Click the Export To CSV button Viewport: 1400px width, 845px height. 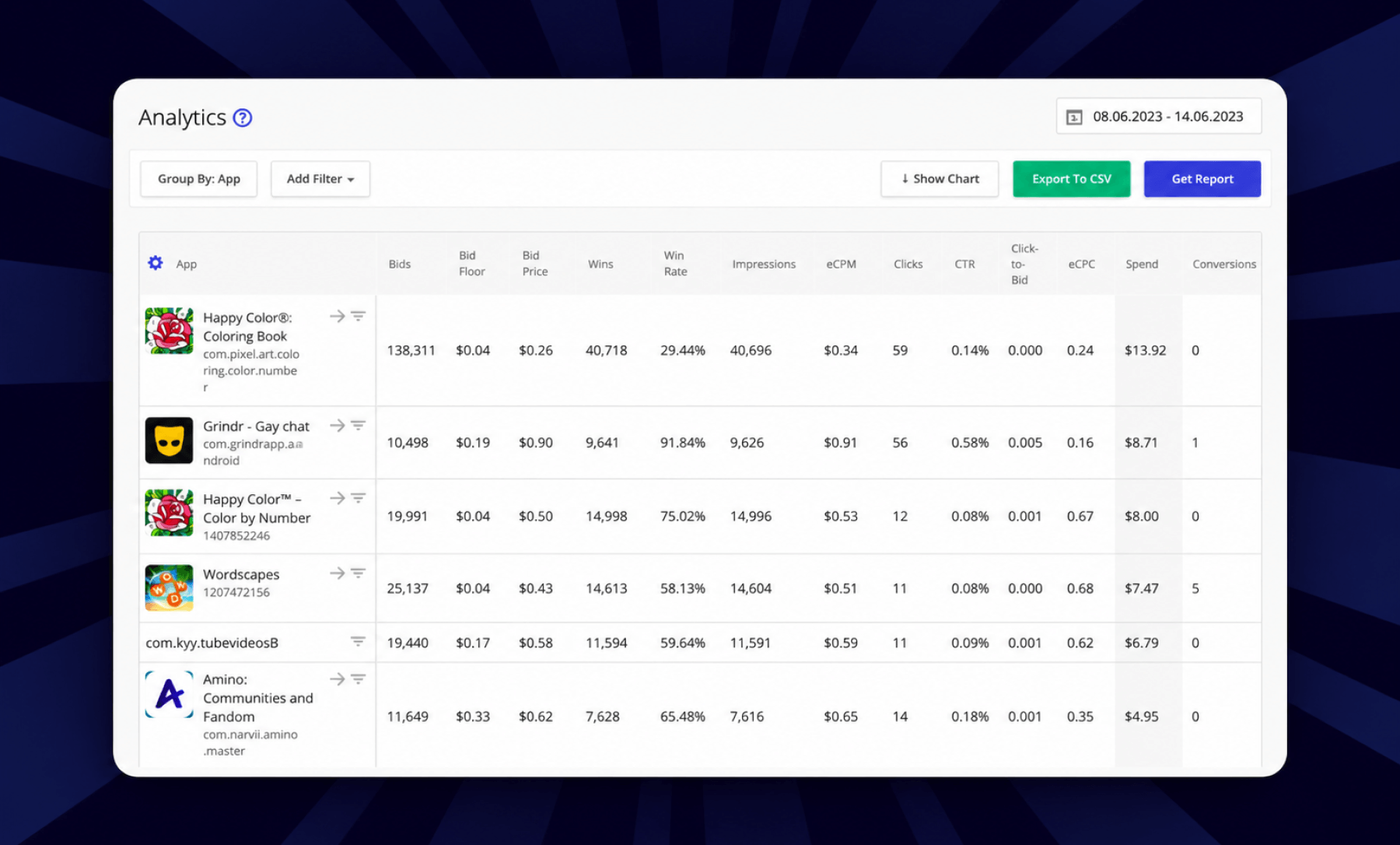coord(1071,179)
